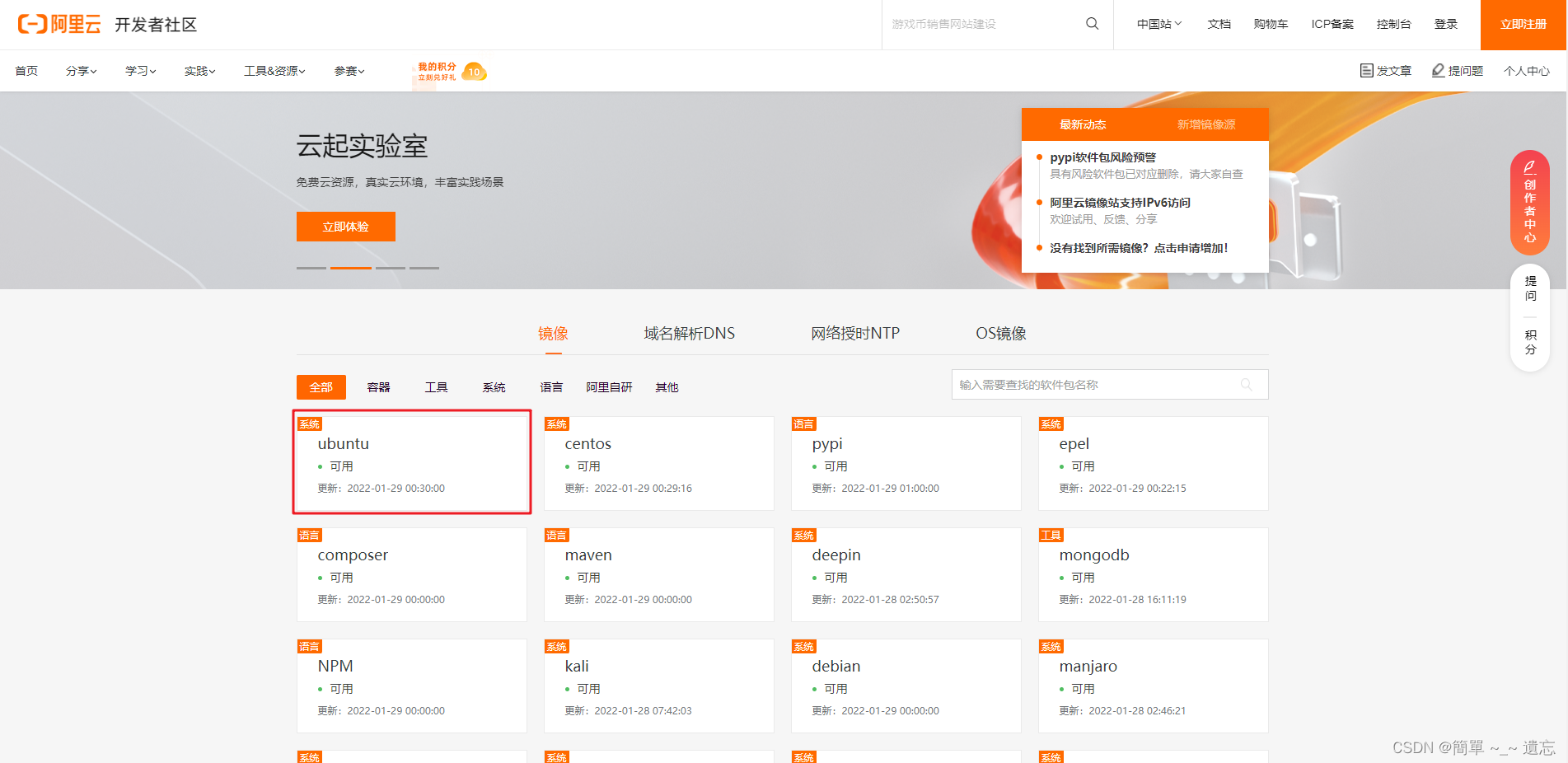Open 个人中心
This screenshot has width=1568, height=763.
(x=1527, y=71)
